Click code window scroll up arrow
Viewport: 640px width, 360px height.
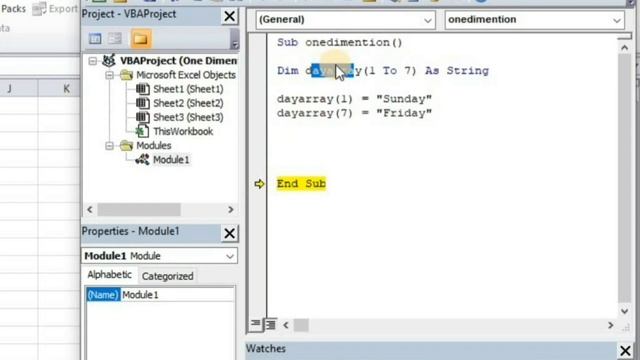coord(624,48)
